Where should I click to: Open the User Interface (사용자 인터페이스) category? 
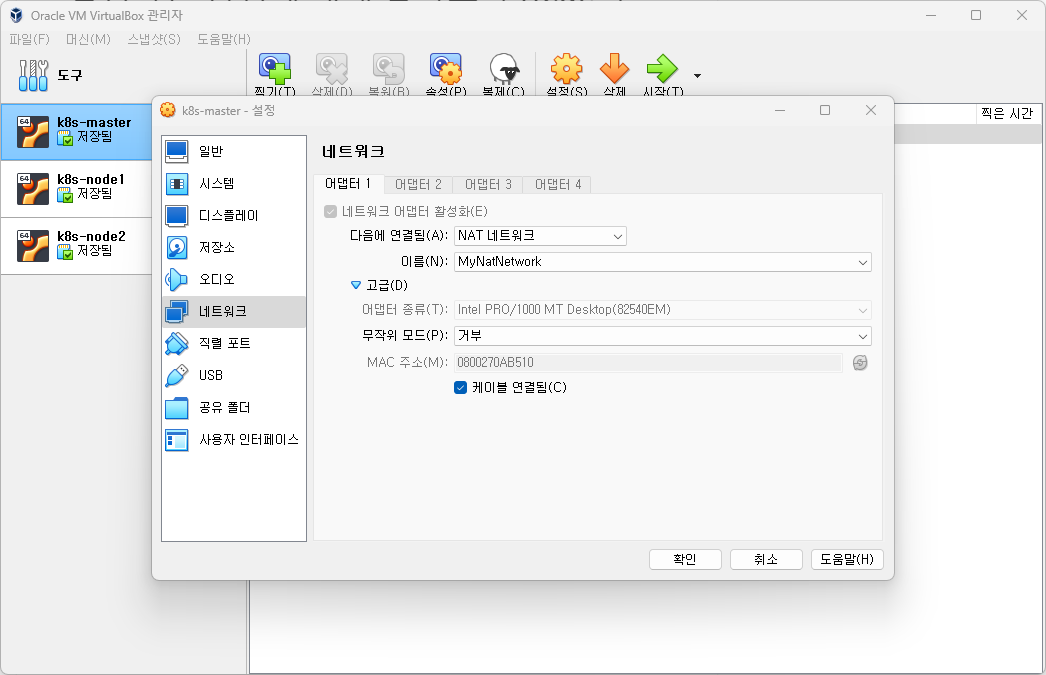(x=233, y=440)
